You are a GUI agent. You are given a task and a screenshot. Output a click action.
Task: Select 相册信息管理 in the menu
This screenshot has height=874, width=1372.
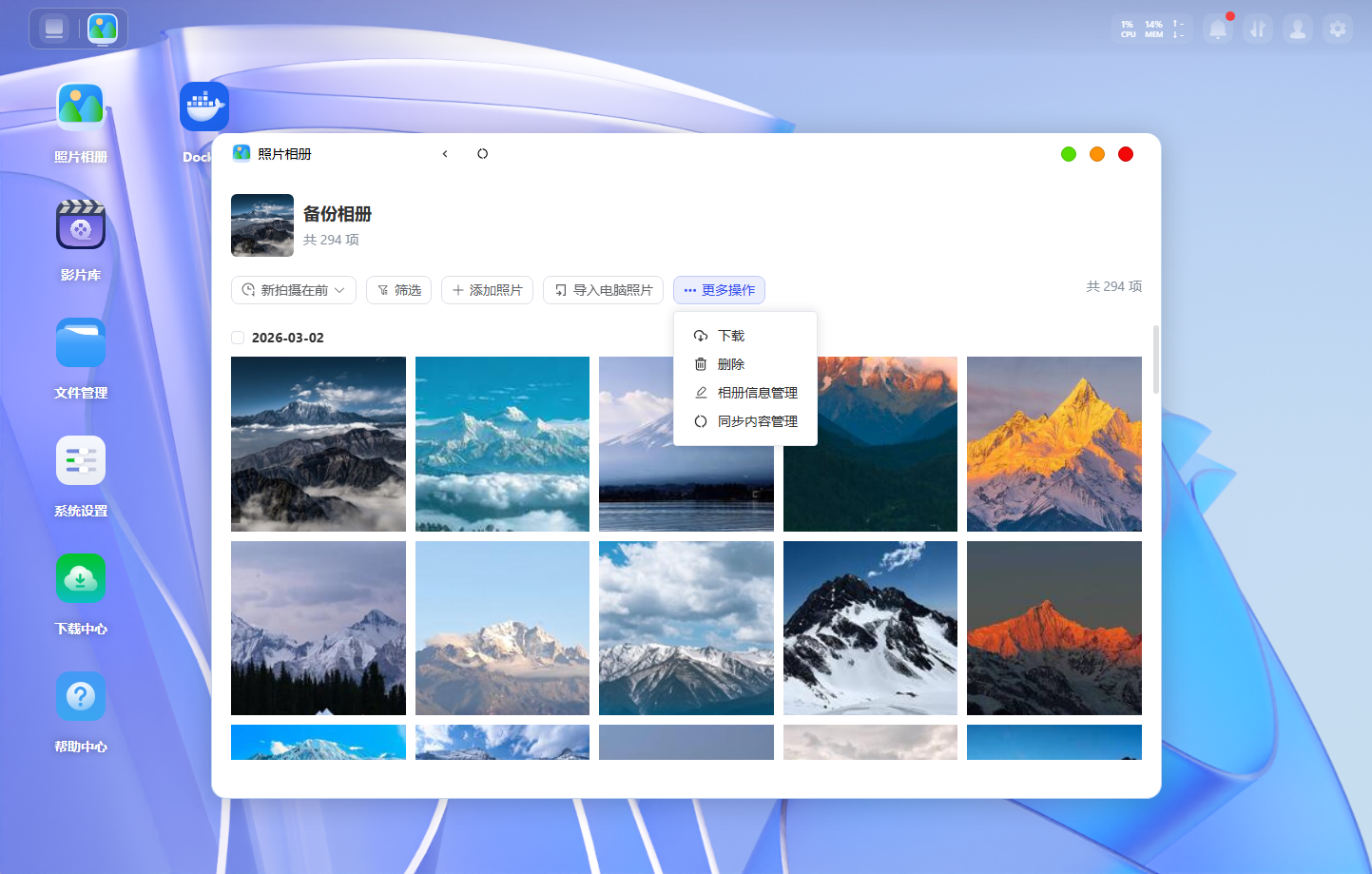pos(745,393)
